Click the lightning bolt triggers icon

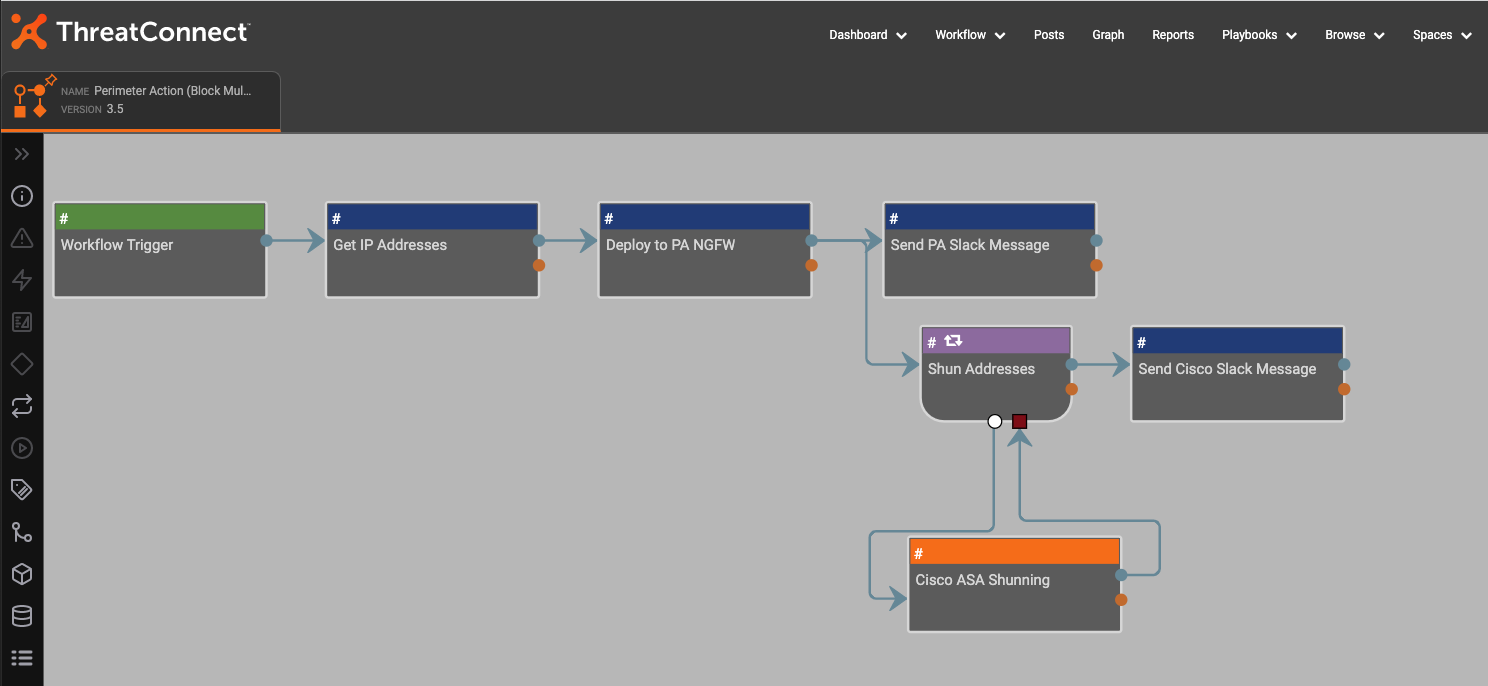point(22,280)
